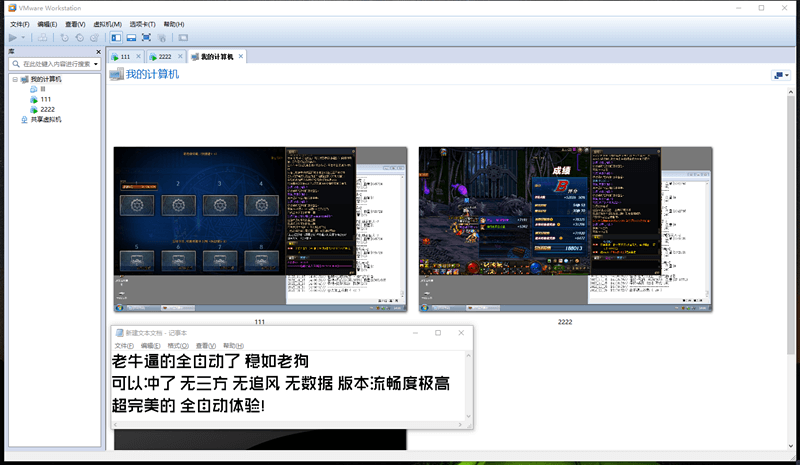800x465 pixels.
Task: Open the VMware 编辑(E) menu
Action: [x=47, y=24]
